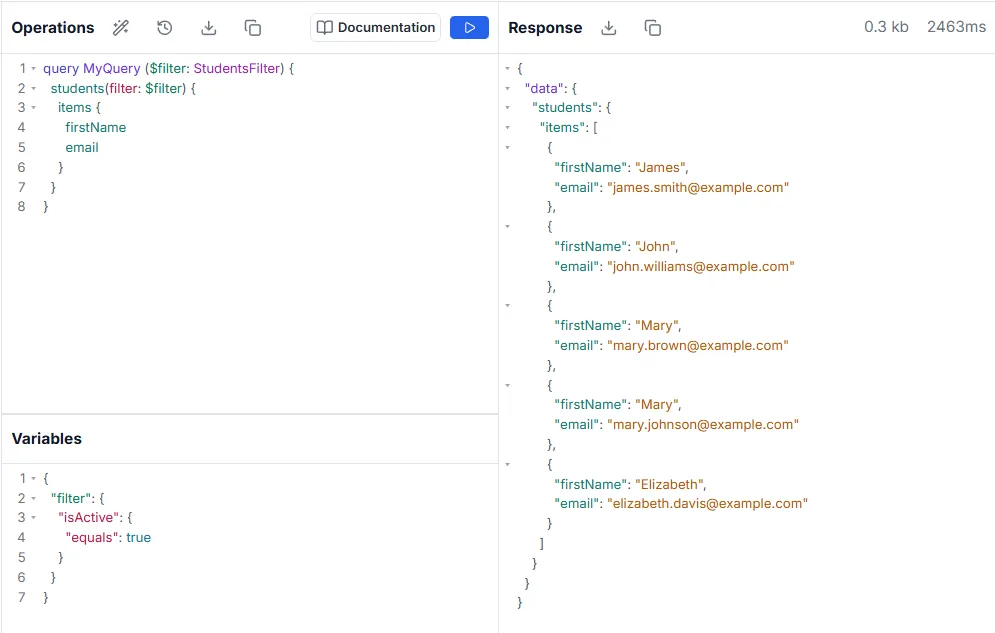Copy the operation with copy icon

(x=253, y=28)
